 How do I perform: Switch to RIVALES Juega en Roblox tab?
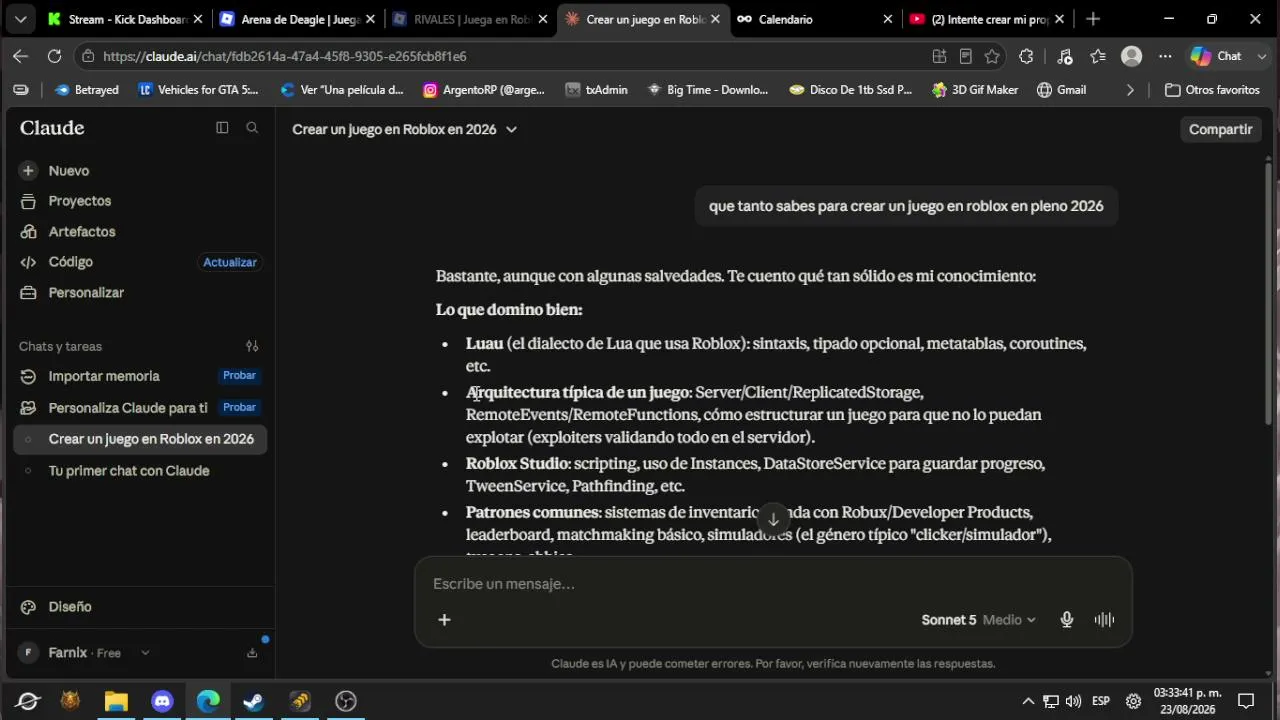(470, 19)
